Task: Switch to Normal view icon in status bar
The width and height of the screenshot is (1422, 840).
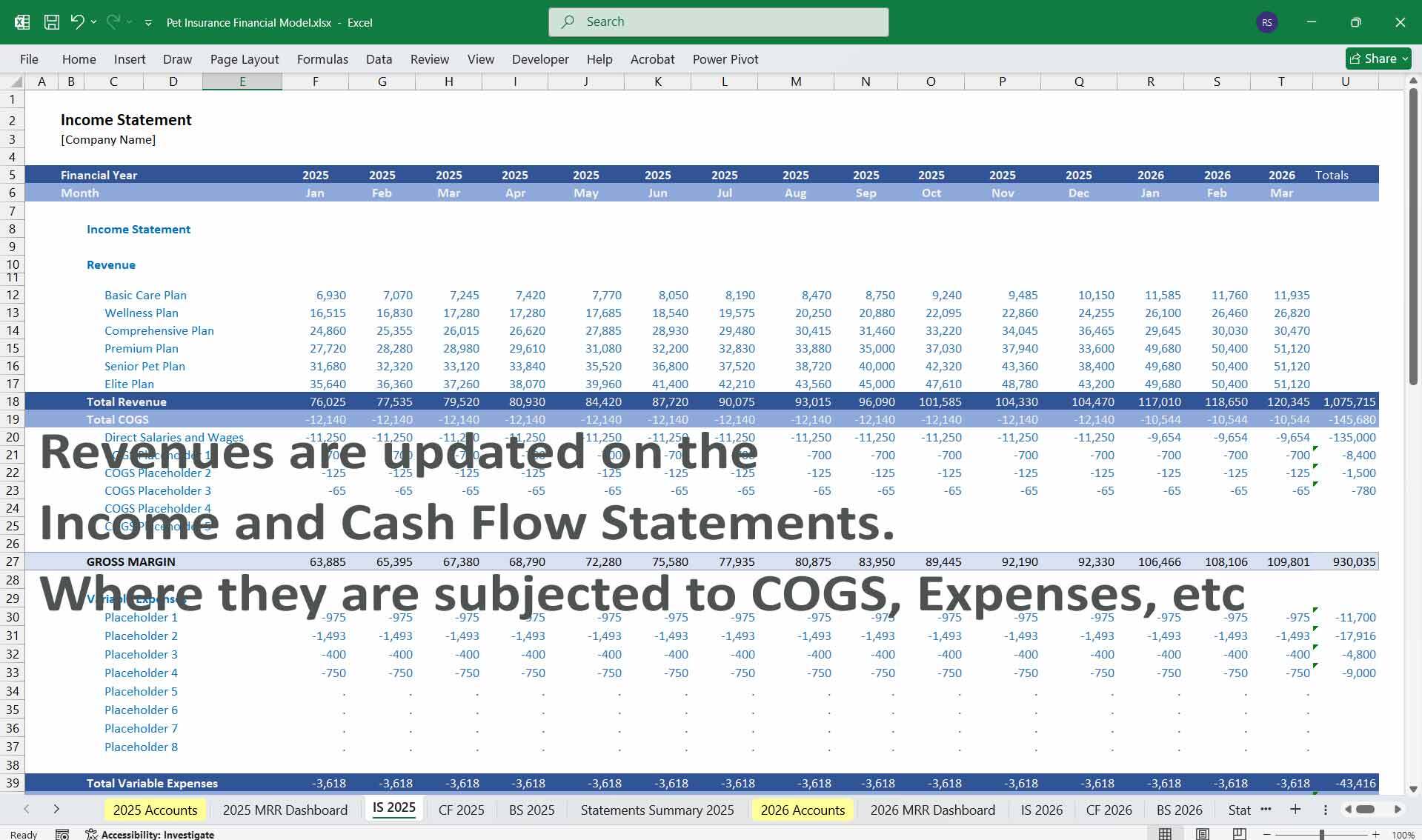Action: click(x=1165, y=833)
